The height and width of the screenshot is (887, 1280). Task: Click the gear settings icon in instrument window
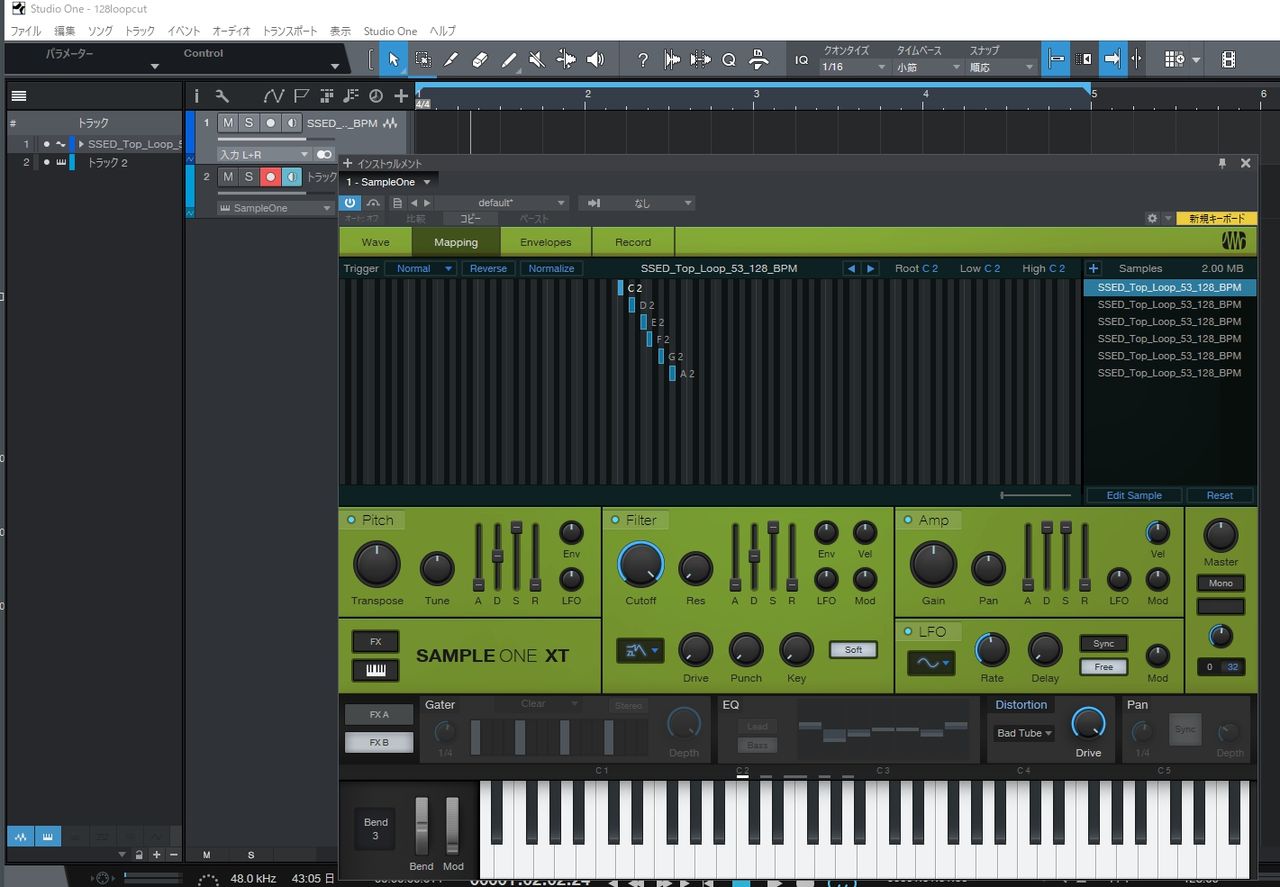coord(1152,218)
